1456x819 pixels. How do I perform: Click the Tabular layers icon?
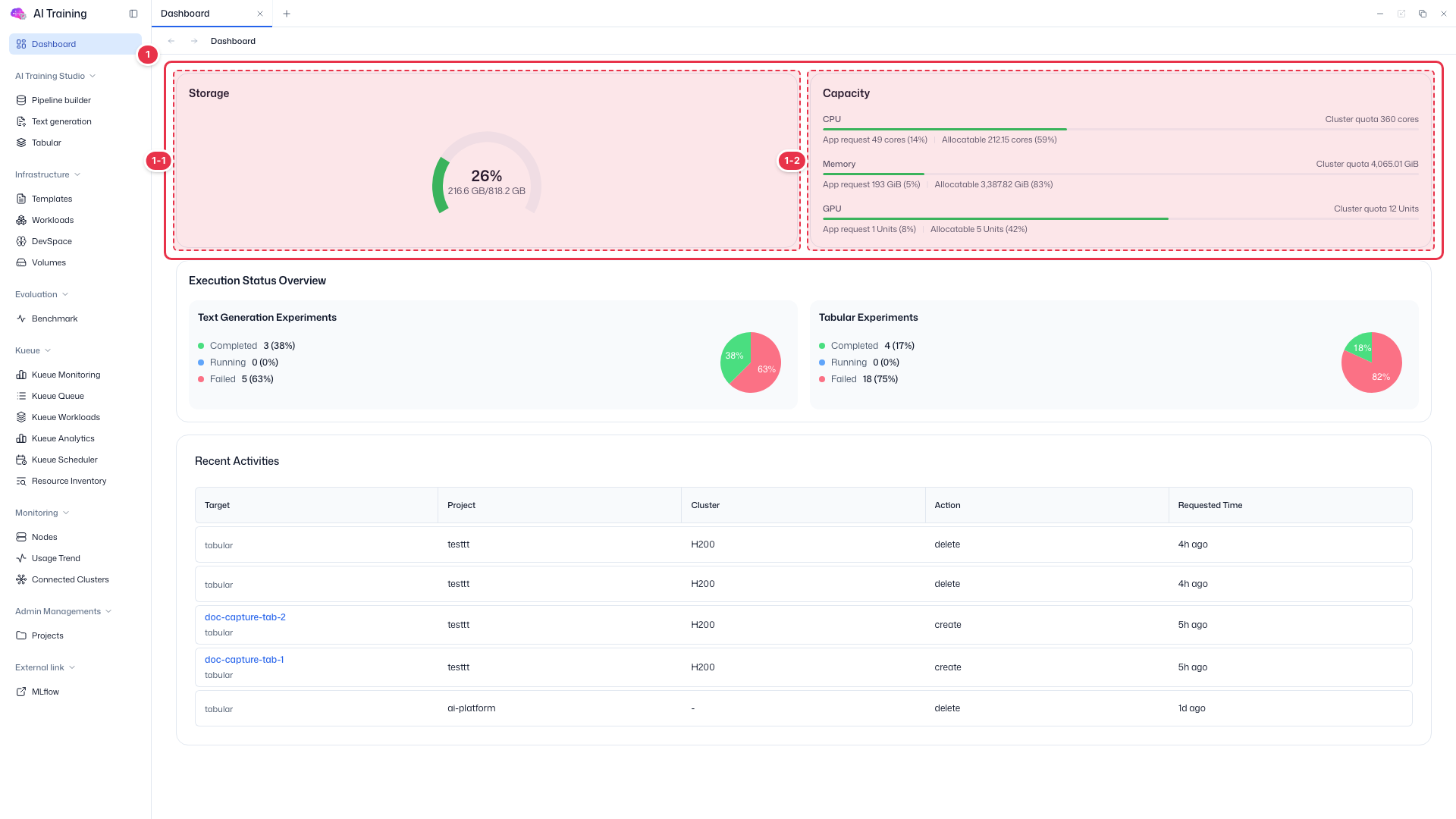coord(21,143)
